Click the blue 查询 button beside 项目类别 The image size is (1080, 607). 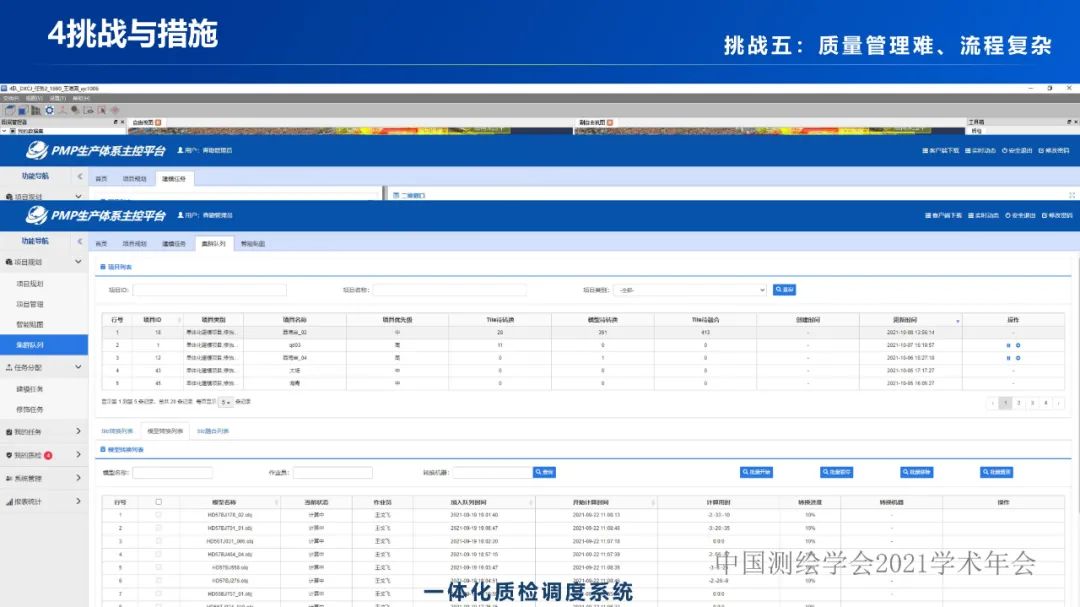(784, 290)
